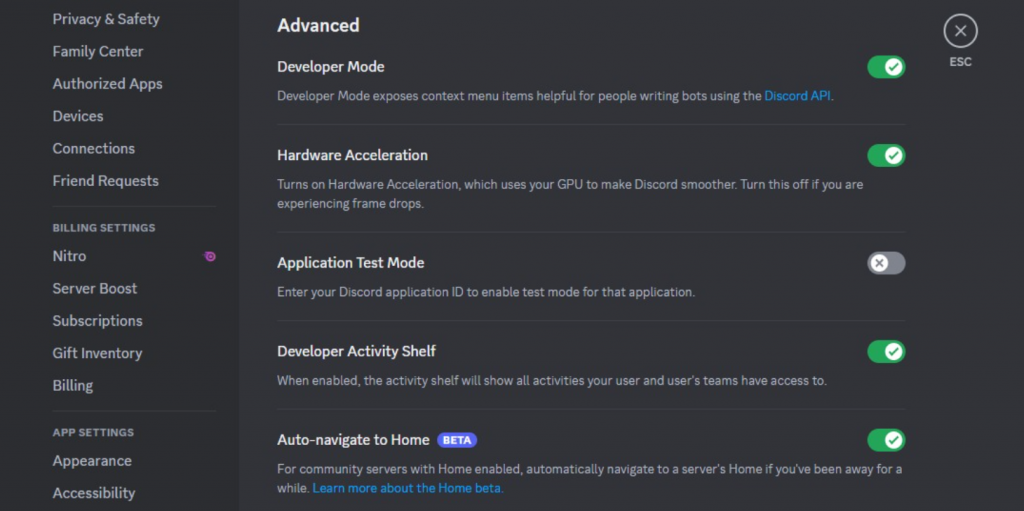
Task: Click the ESC close circle icon
Action: pyautogui.click(x=960, y=31)
